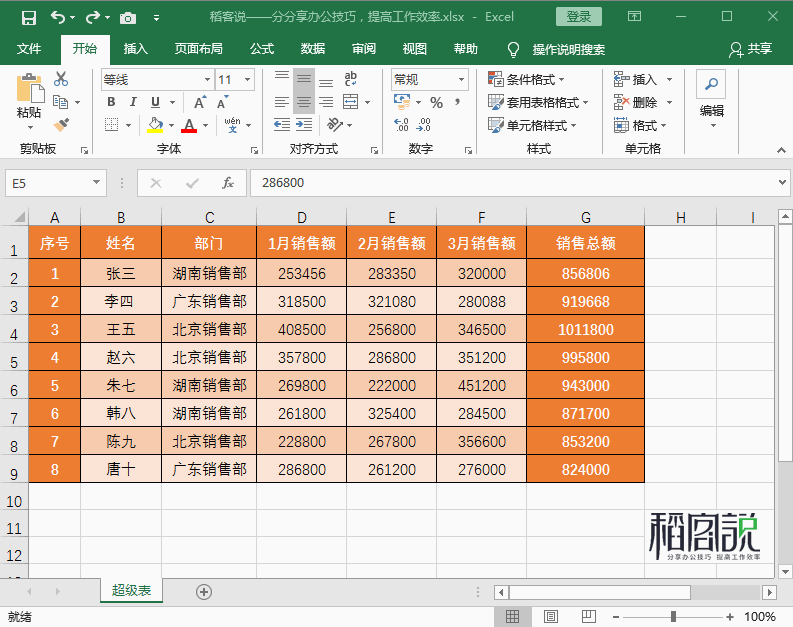This screenshot has width=793, height=627.
Task: Toggle Middle Align vertical alignment
Action: click(304, 78)
